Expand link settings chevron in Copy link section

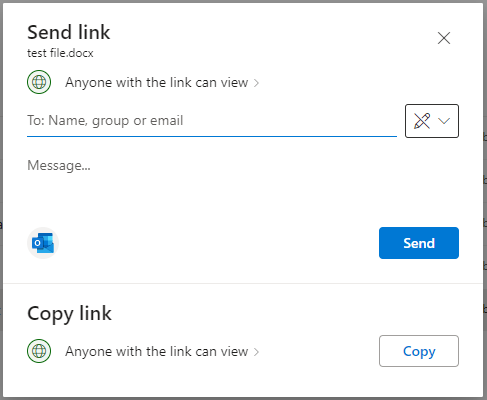(x=256, y=352)
